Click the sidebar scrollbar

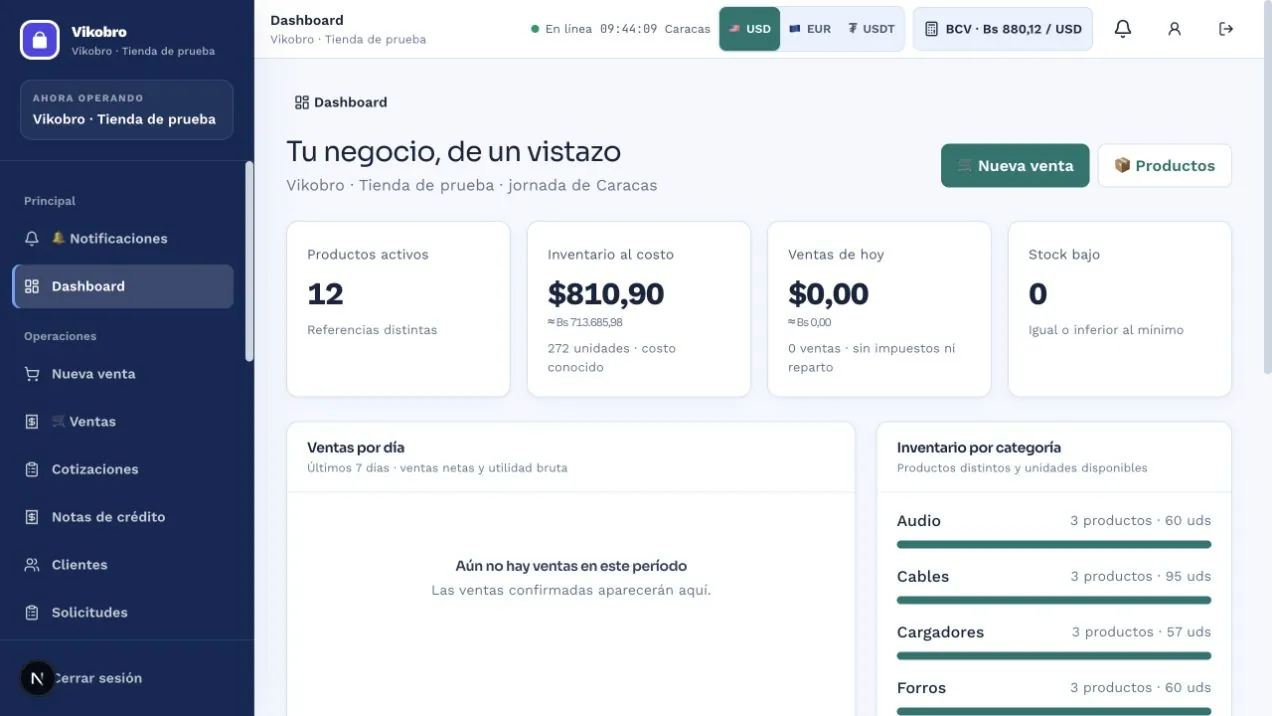249,261
